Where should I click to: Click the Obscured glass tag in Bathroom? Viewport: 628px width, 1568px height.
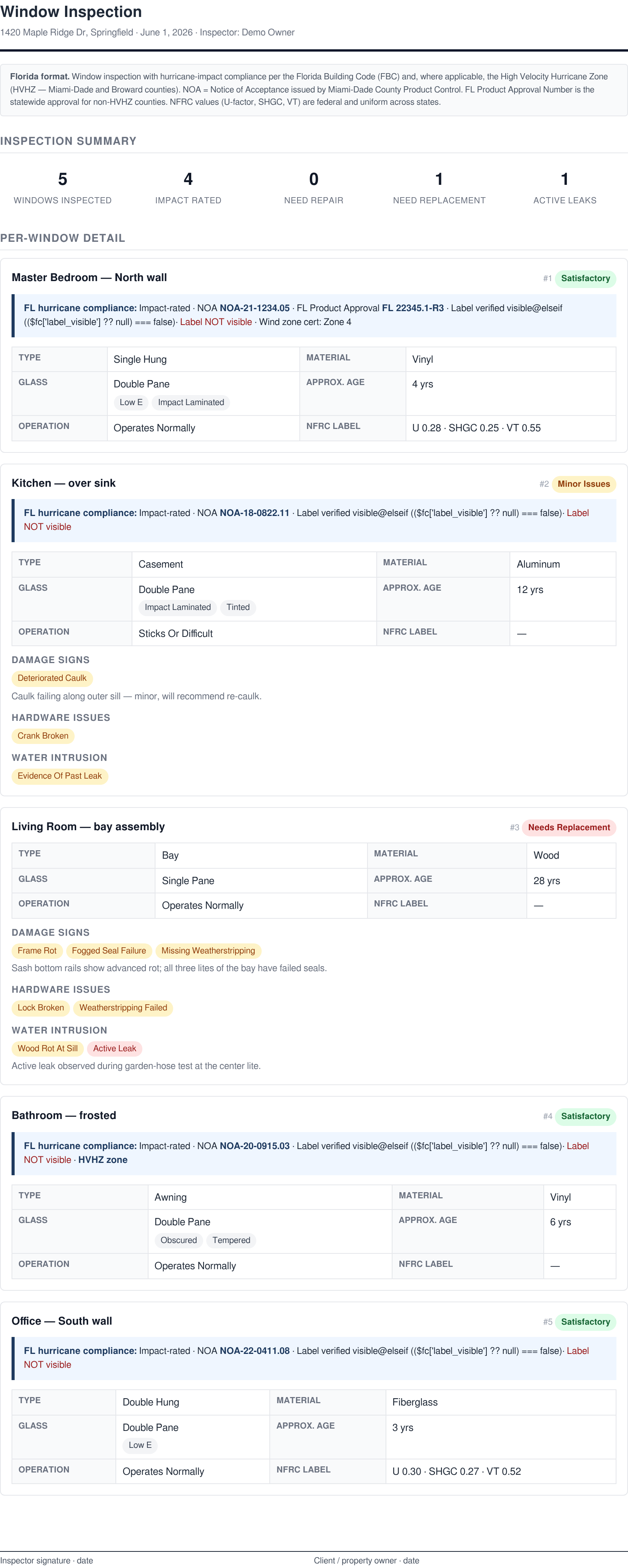tap(179, 1241)
